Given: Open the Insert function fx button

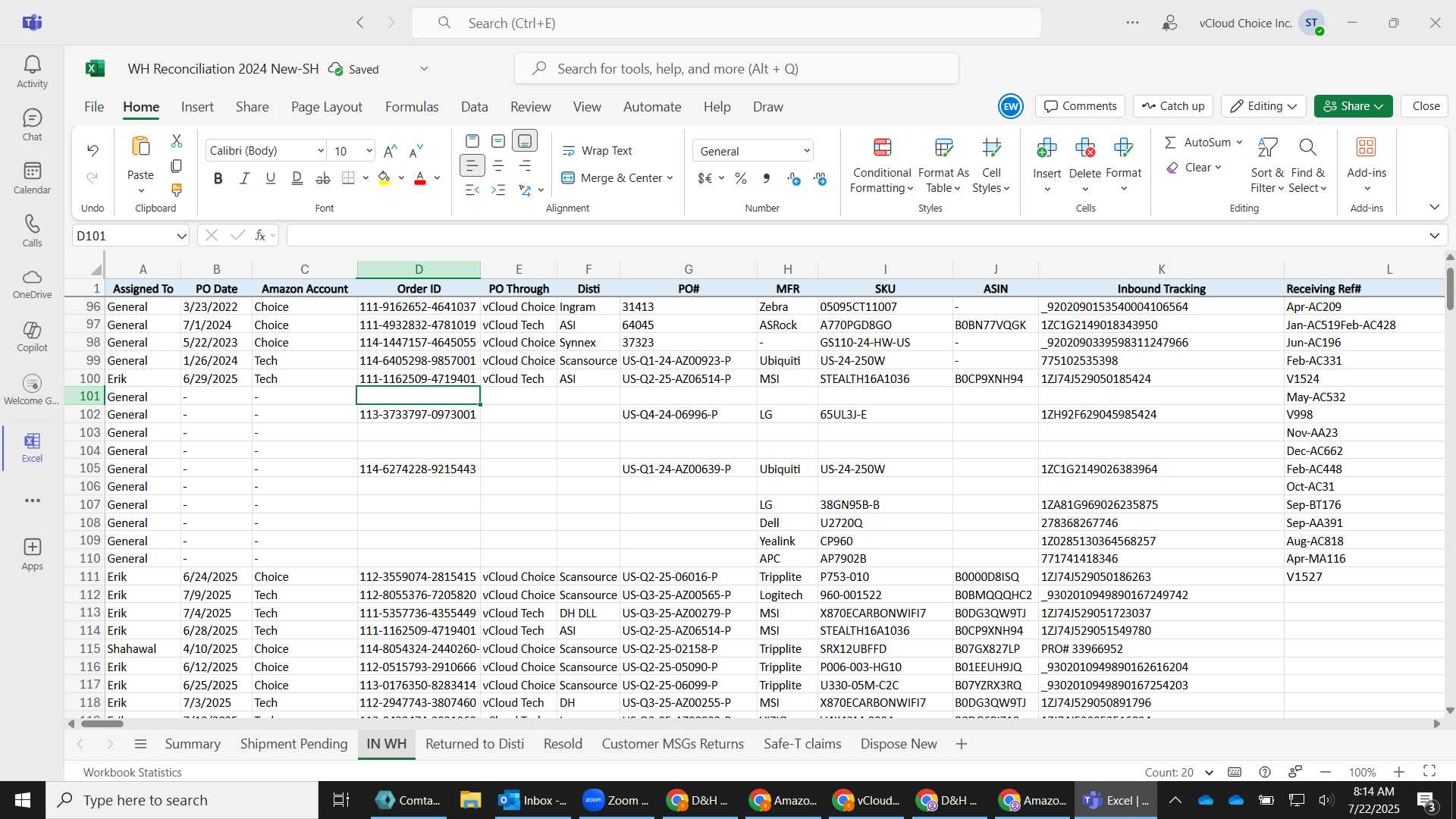Looking at the screenshot, I should (x=260, y=235).
